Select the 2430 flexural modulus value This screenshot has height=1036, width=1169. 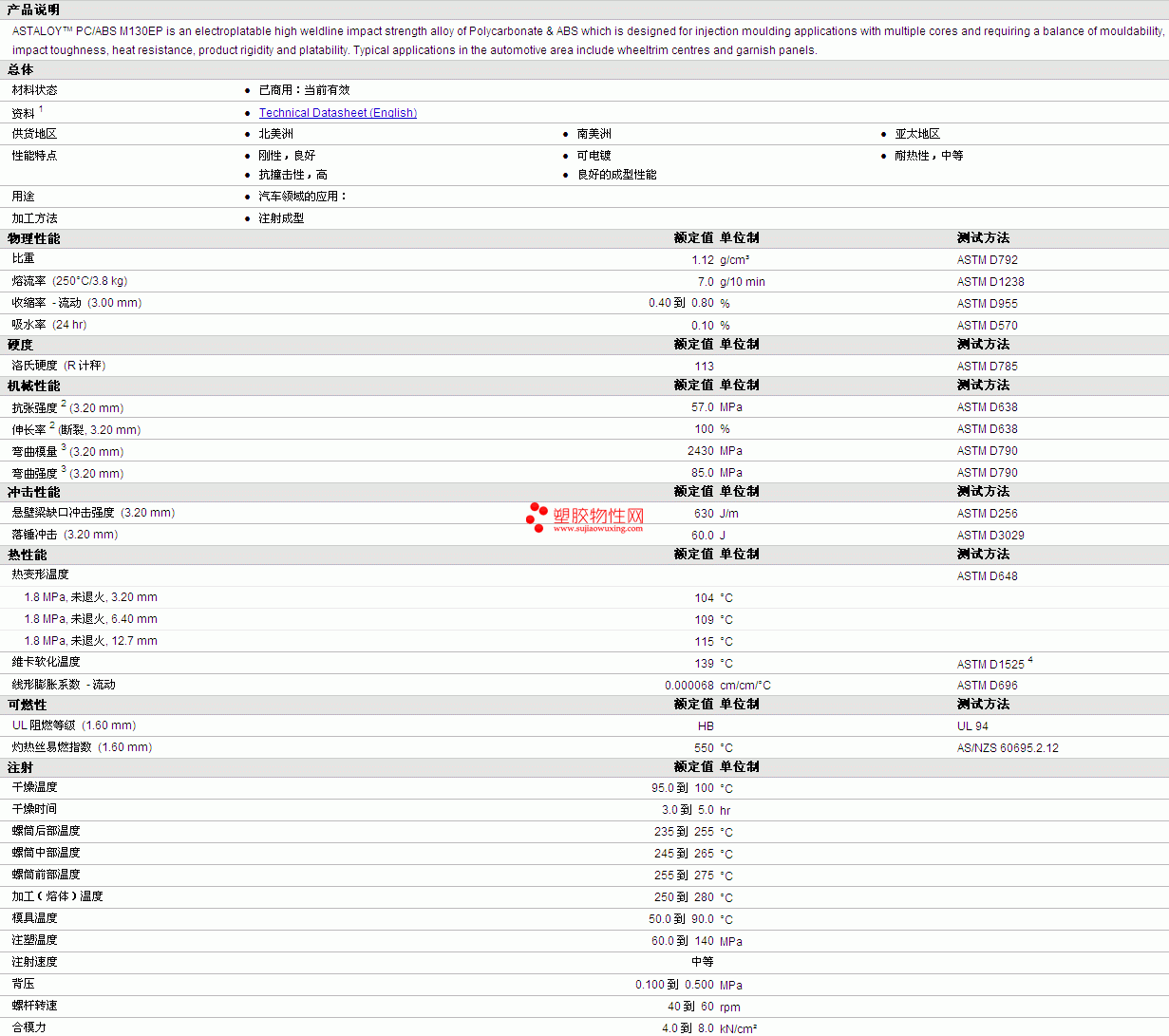[701, 451]
